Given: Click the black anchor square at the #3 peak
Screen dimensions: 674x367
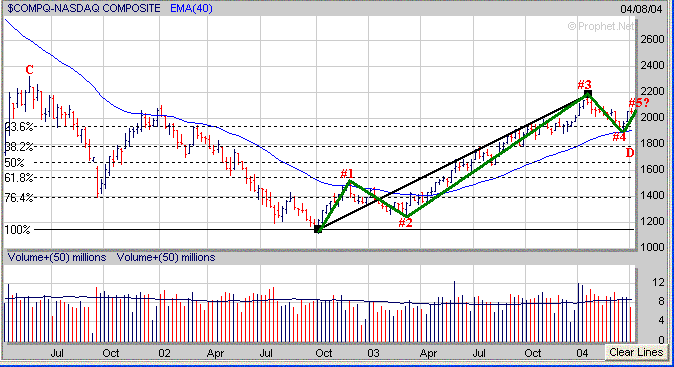Looking at the screenshot, I should [x=589, y=94].
